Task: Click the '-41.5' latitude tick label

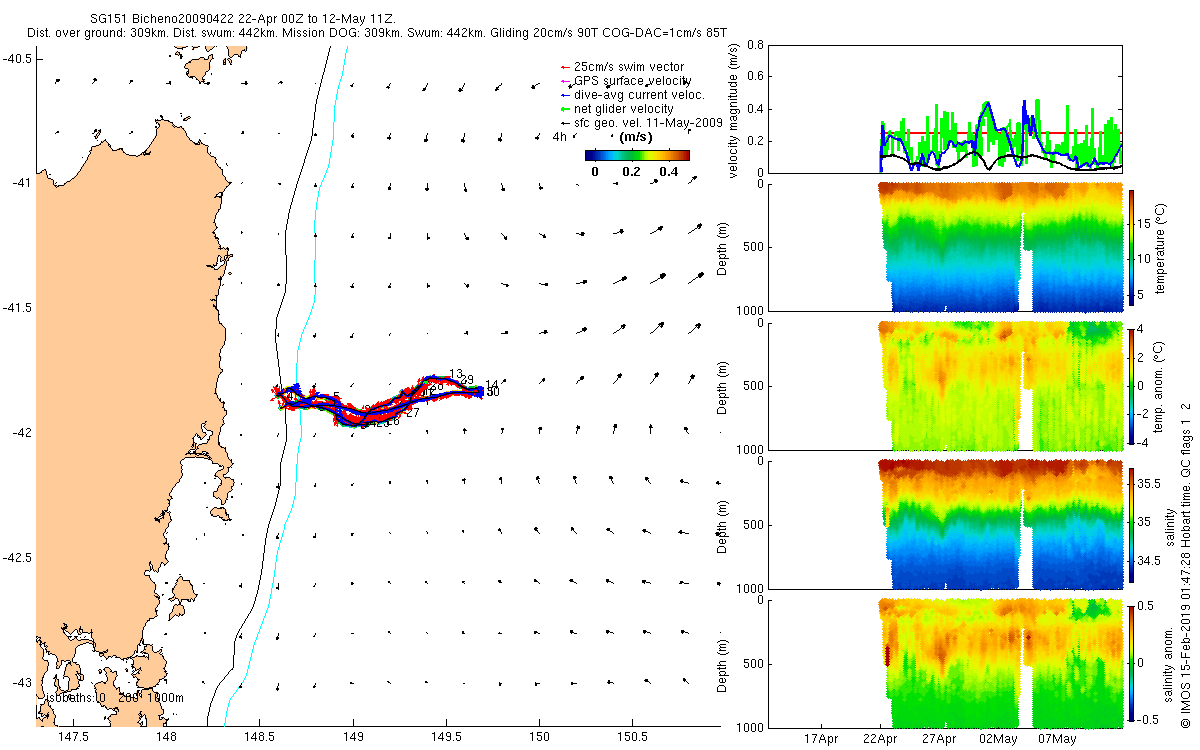Action: click(x=17, y=308)
